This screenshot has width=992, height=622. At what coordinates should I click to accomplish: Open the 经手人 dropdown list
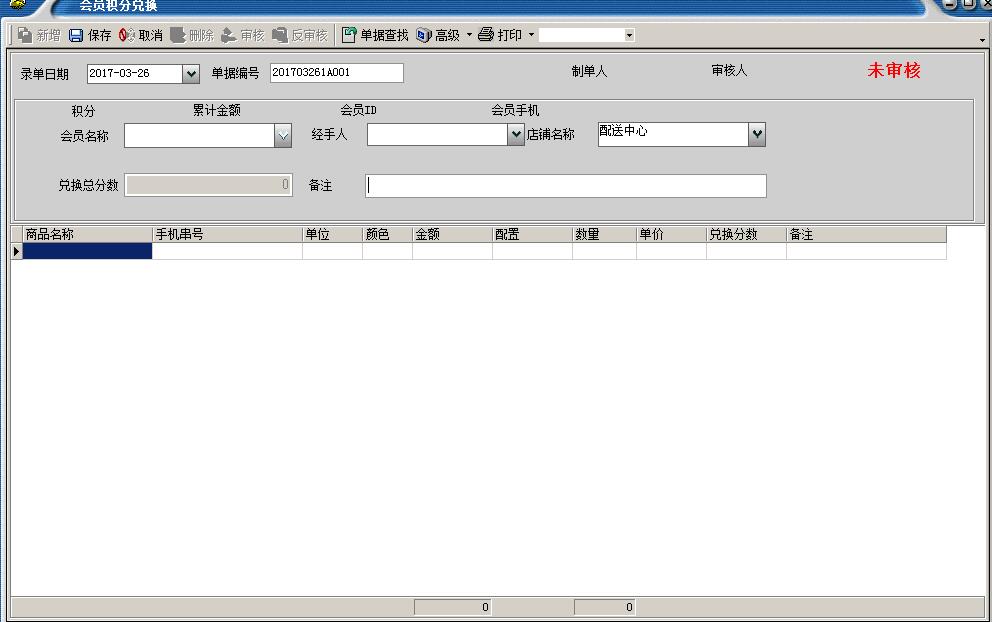point(516,134)
